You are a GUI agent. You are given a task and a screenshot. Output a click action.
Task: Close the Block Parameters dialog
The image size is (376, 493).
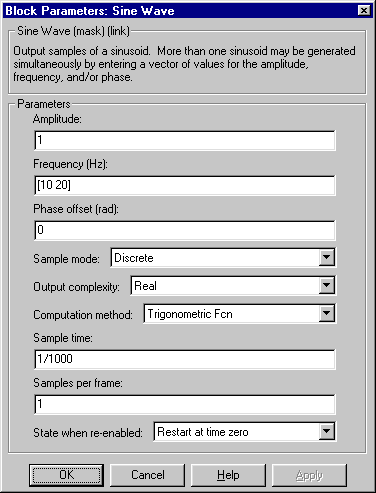[x=364, y=11]
